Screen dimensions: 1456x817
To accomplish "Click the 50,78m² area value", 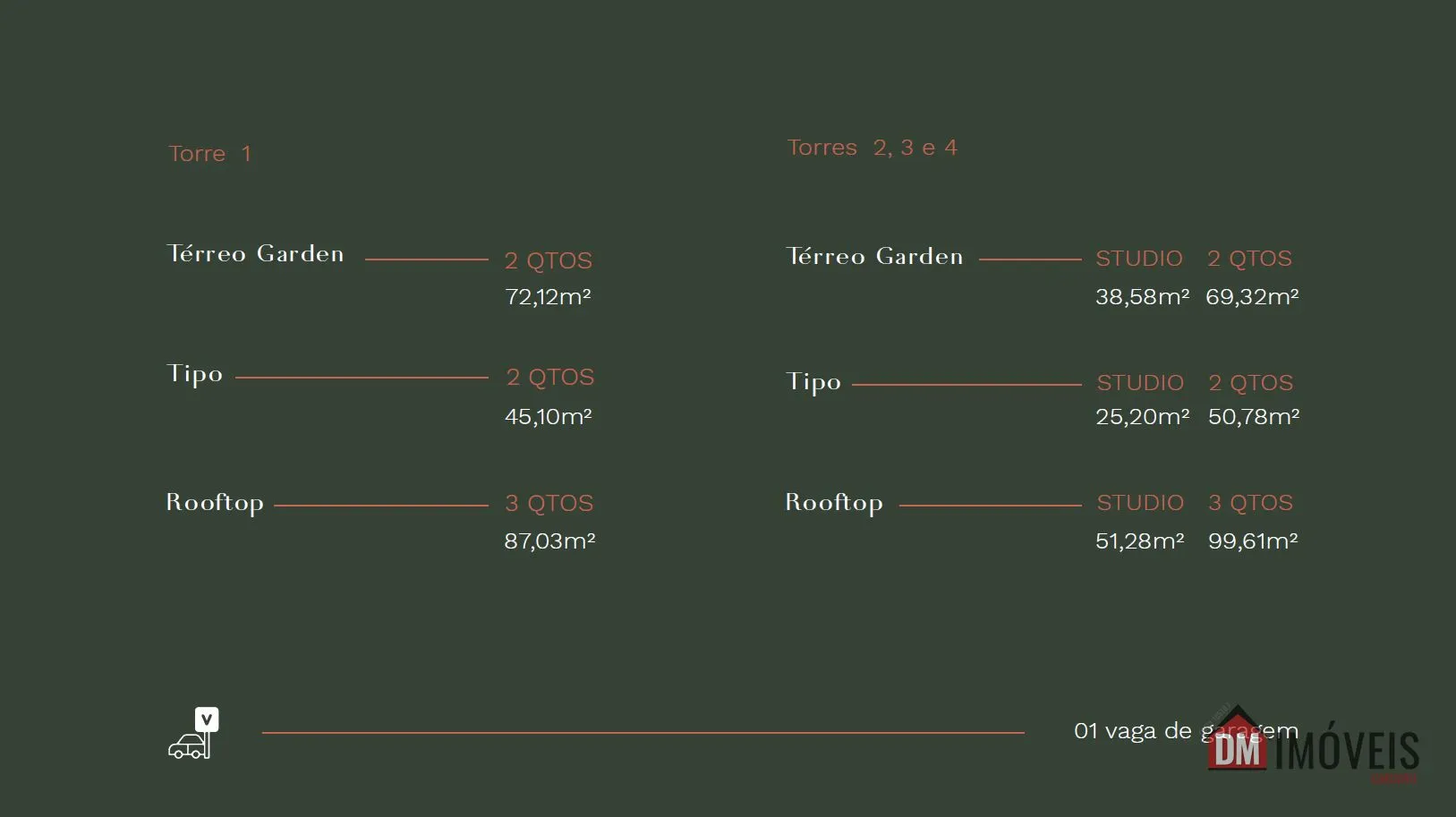I will coord(1254,416).
